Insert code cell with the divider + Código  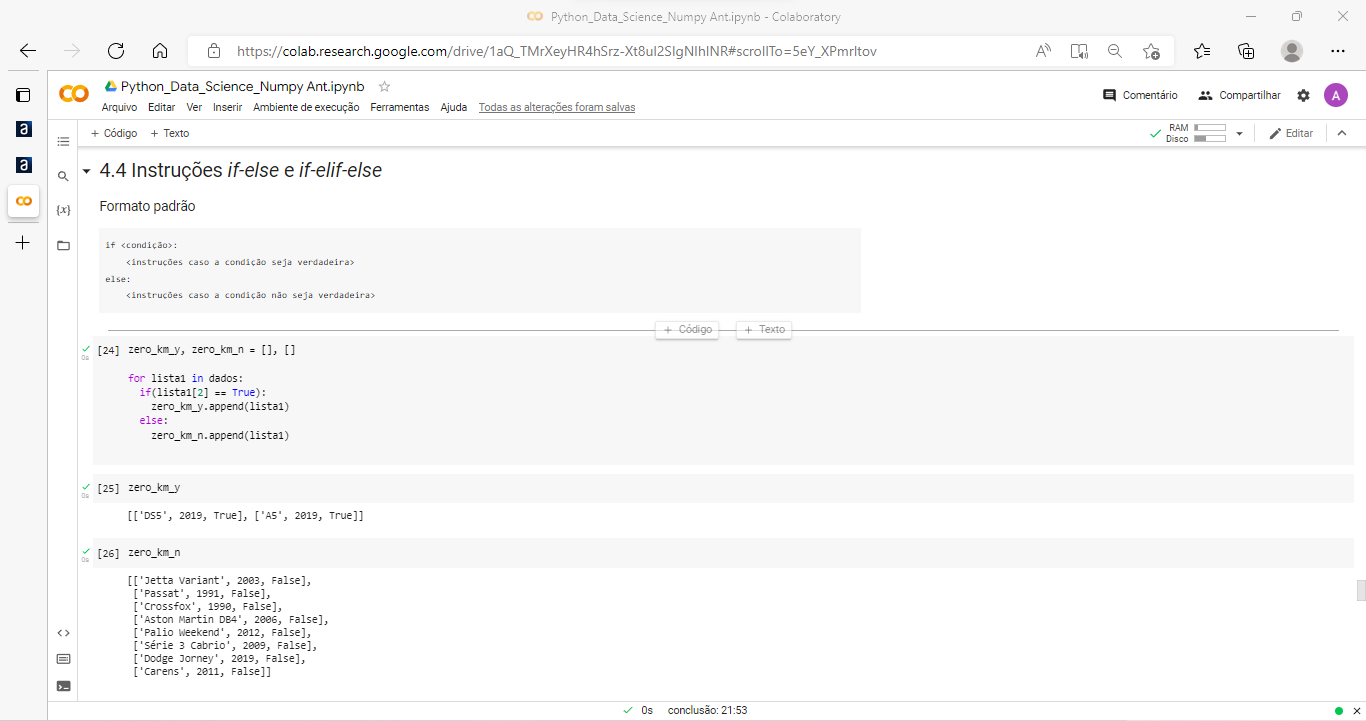pos(687,329)
